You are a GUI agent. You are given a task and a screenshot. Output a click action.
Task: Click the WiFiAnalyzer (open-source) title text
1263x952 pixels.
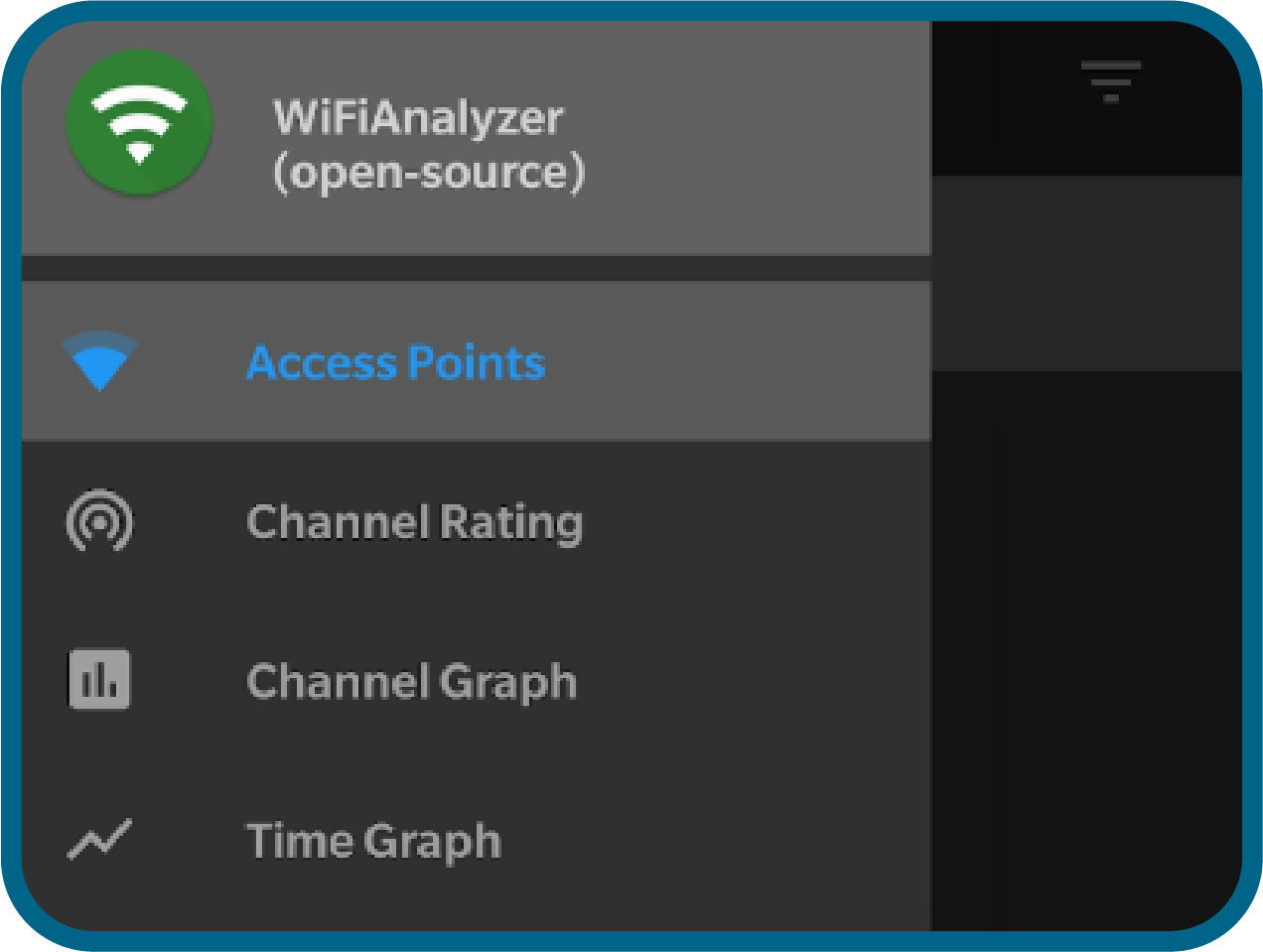[427, 145]
